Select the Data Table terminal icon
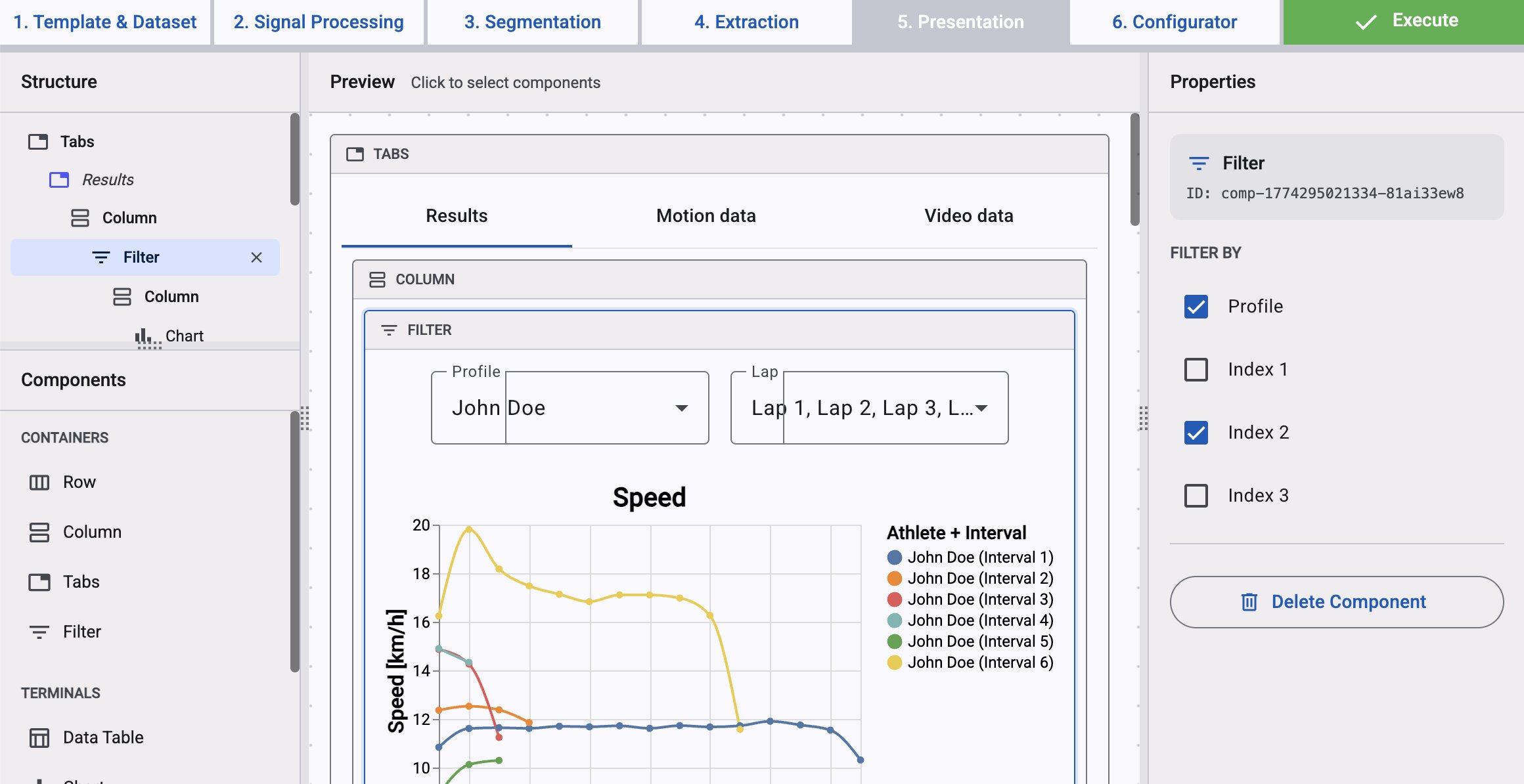 coord(39,738)
